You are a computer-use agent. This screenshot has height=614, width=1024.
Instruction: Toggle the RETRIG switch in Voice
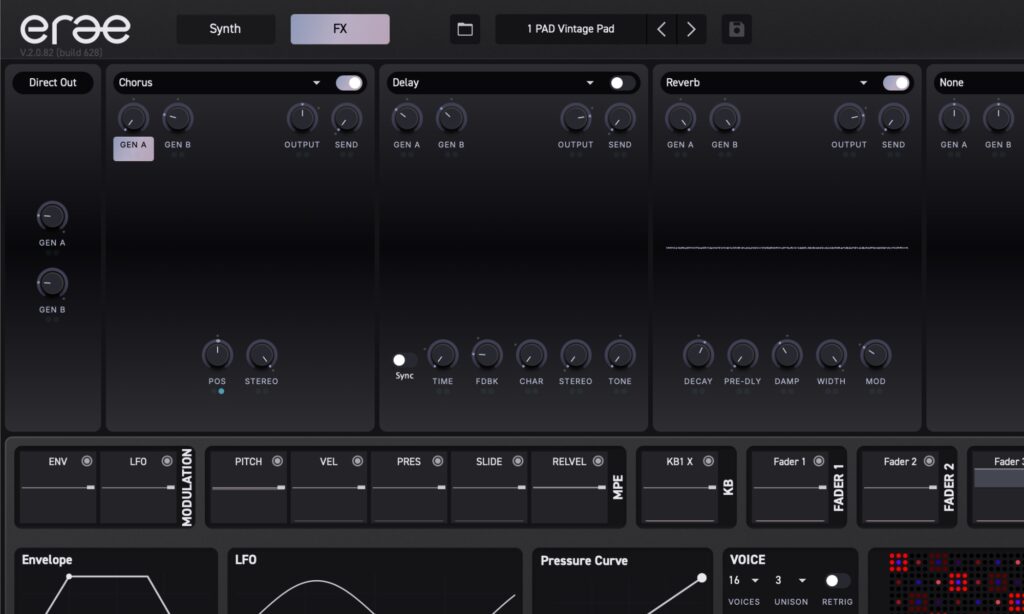pos(837,580)
